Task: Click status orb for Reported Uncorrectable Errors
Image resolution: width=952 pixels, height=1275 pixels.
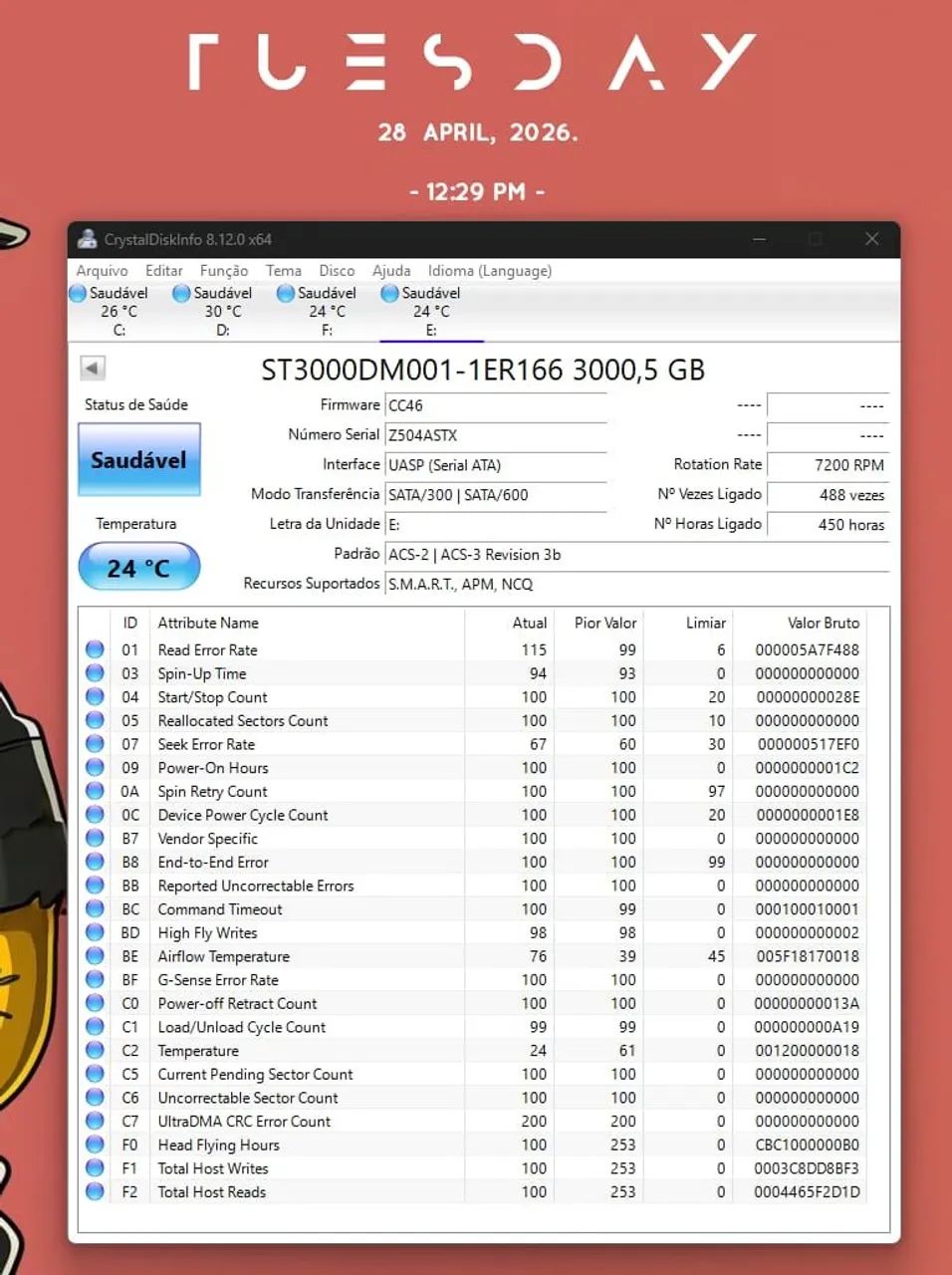Action: tap(95, 886)
